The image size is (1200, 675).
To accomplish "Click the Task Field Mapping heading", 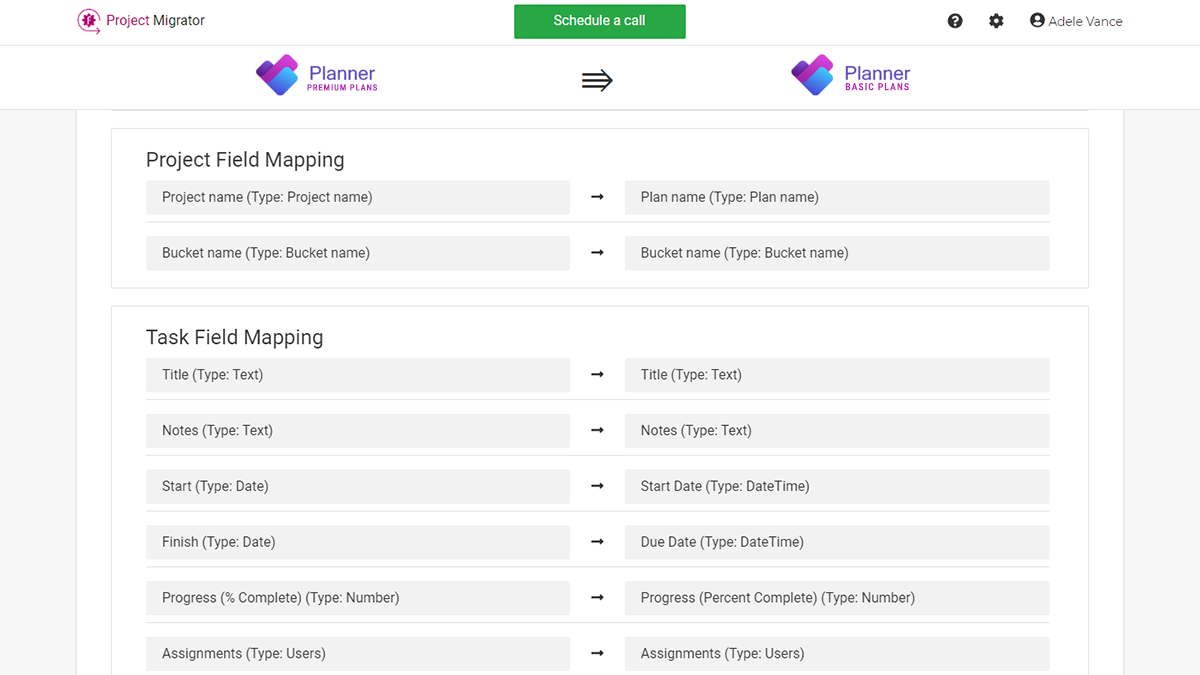I will pos(235,338).
